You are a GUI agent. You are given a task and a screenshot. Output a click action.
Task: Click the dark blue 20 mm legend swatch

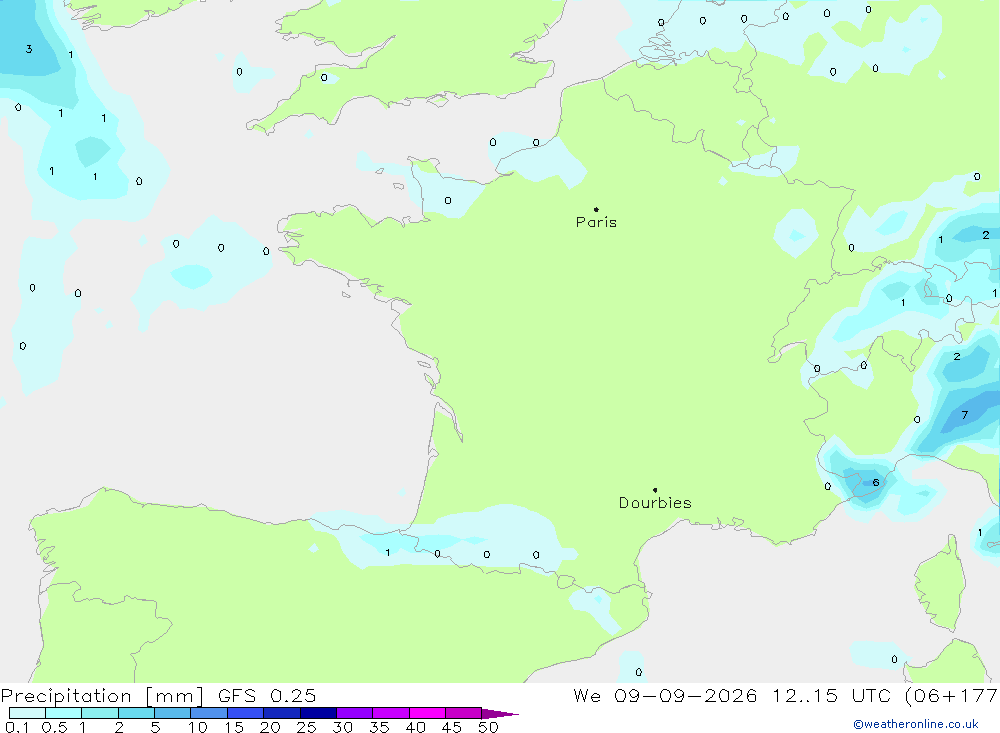click(281, 713)
